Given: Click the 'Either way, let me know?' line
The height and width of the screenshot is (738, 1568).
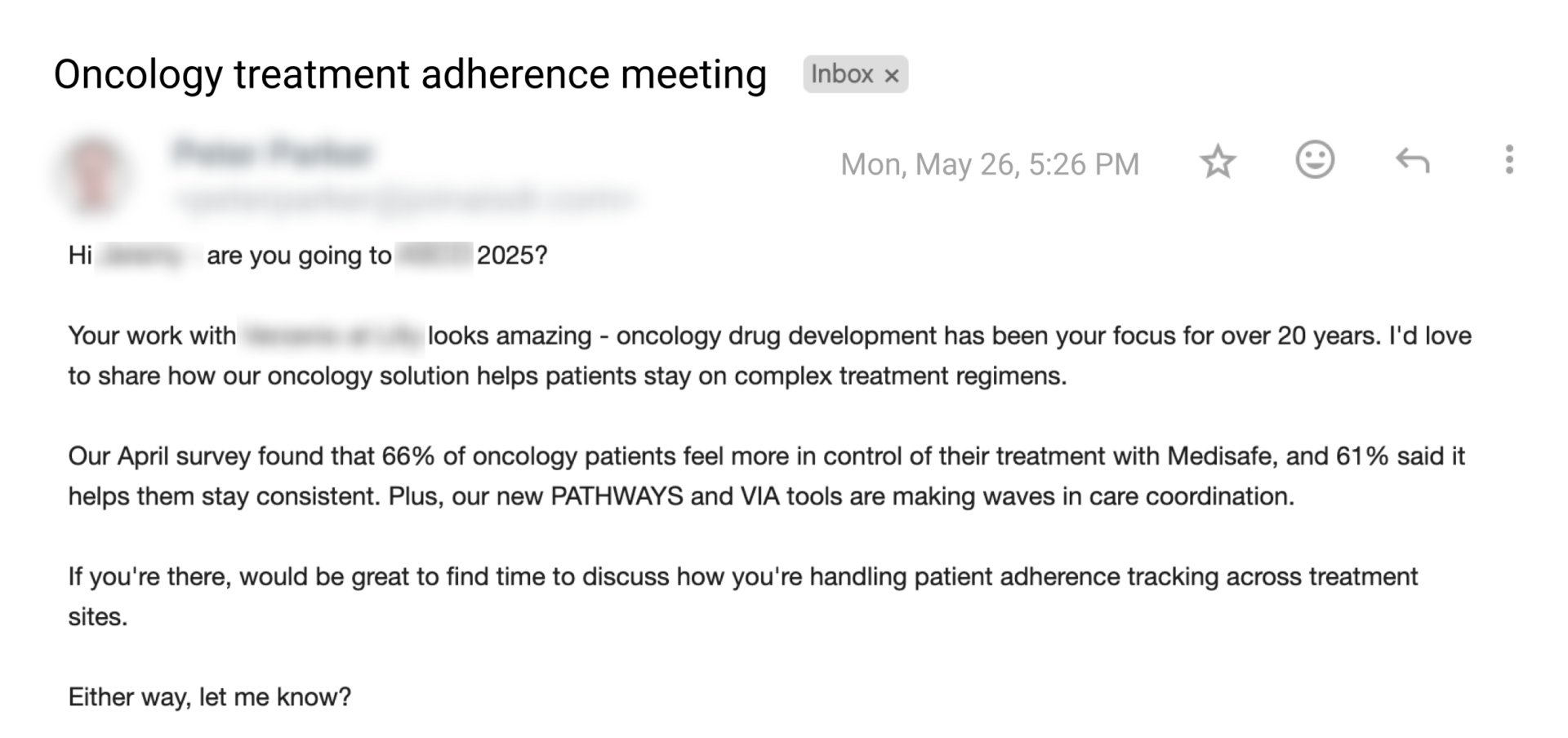Looking at the screenshot, I should (209, 697).
